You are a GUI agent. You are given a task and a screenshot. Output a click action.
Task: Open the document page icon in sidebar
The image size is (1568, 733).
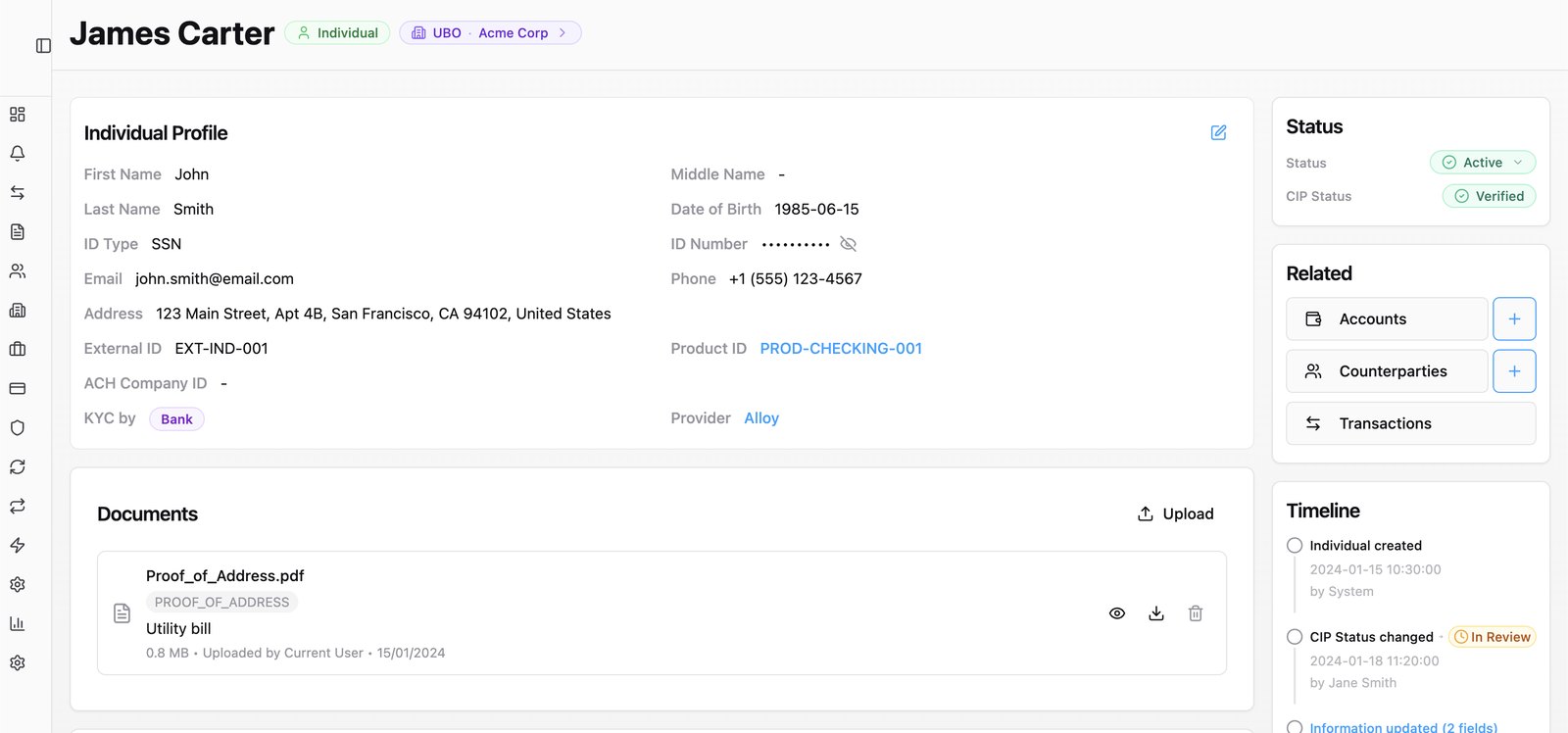coord(18,232)
